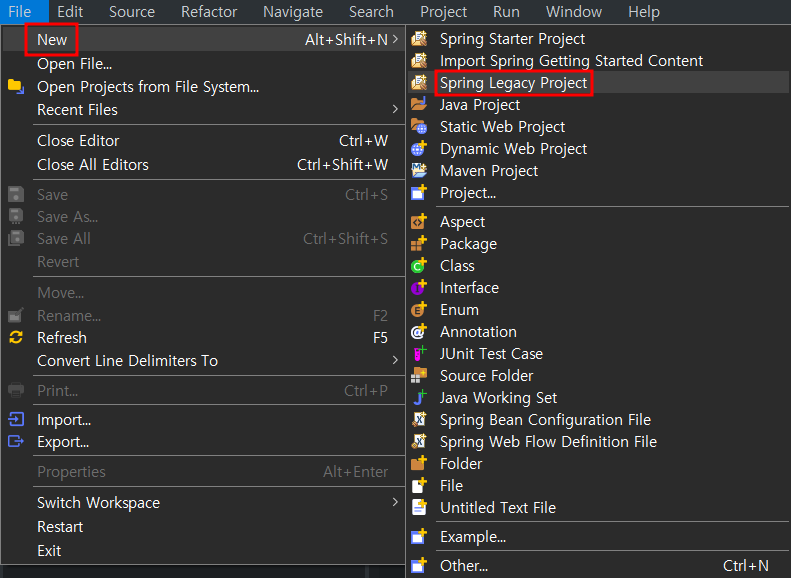Expand the Recent Files submenu arrow
The width and height of the screenshot is (791, 578).
click(395, 109)
